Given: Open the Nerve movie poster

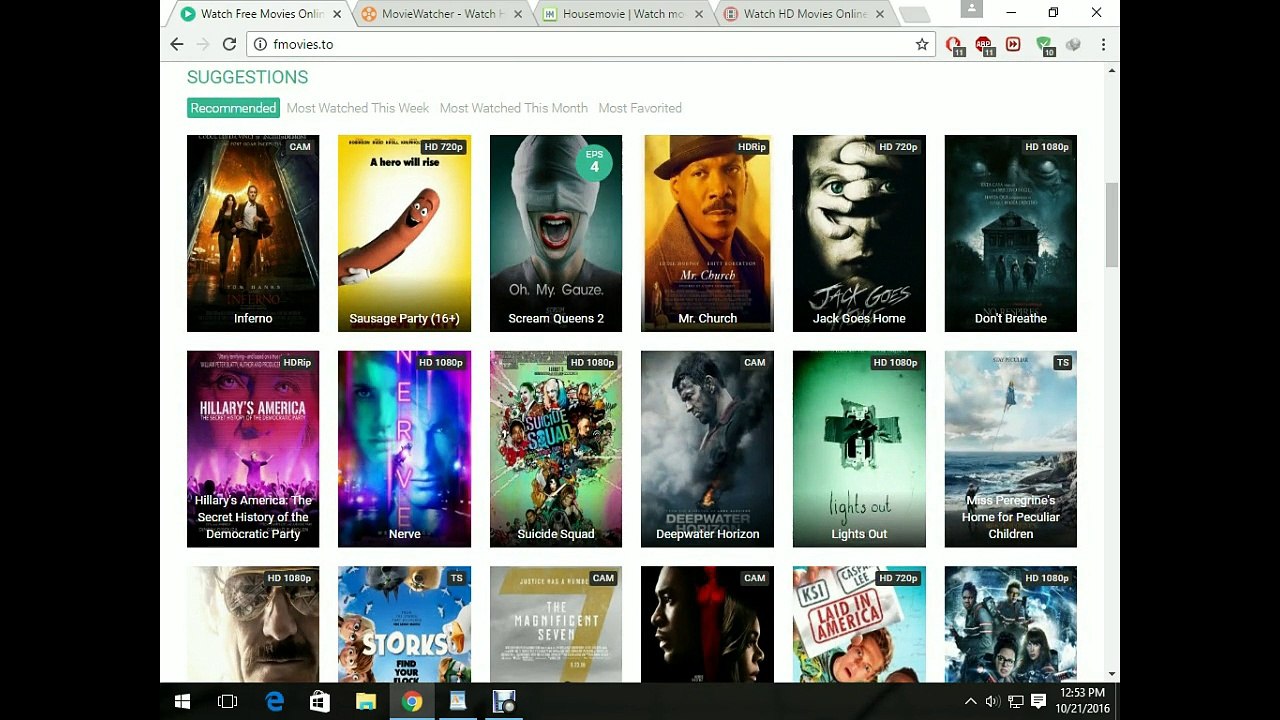Looking at the screenshot, I should pyautogui.click(x=404, y=449).
